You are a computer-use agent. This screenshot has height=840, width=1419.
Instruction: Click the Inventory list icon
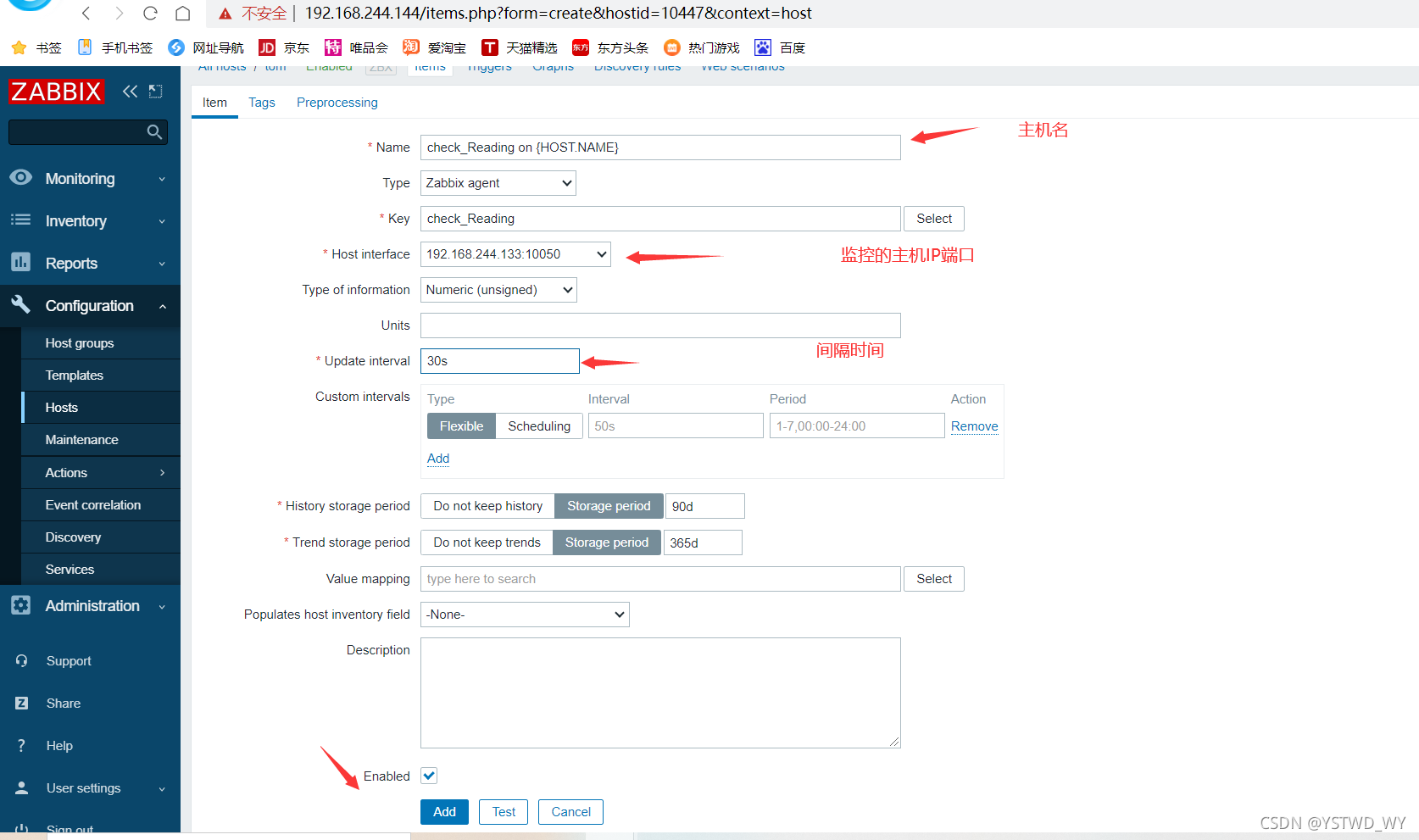20,220
